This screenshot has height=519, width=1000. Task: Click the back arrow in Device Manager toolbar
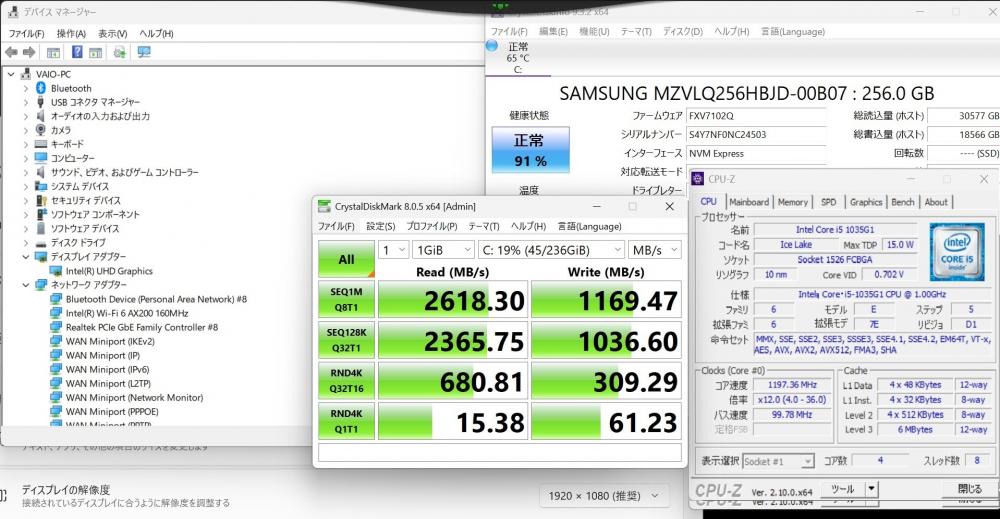pyautogui.click(x=11, y=52)
